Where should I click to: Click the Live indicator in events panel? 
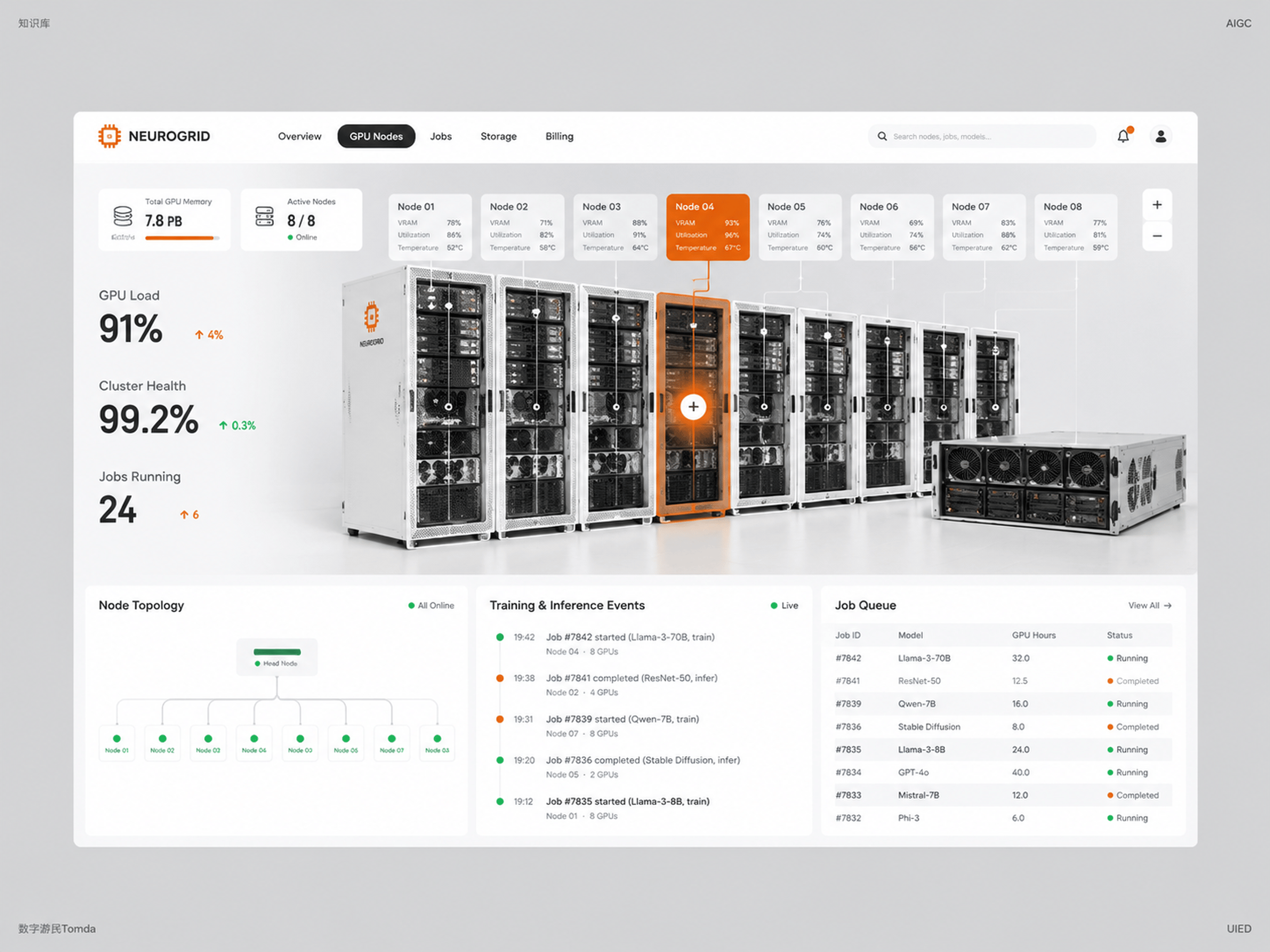click(x=784, y=605)
